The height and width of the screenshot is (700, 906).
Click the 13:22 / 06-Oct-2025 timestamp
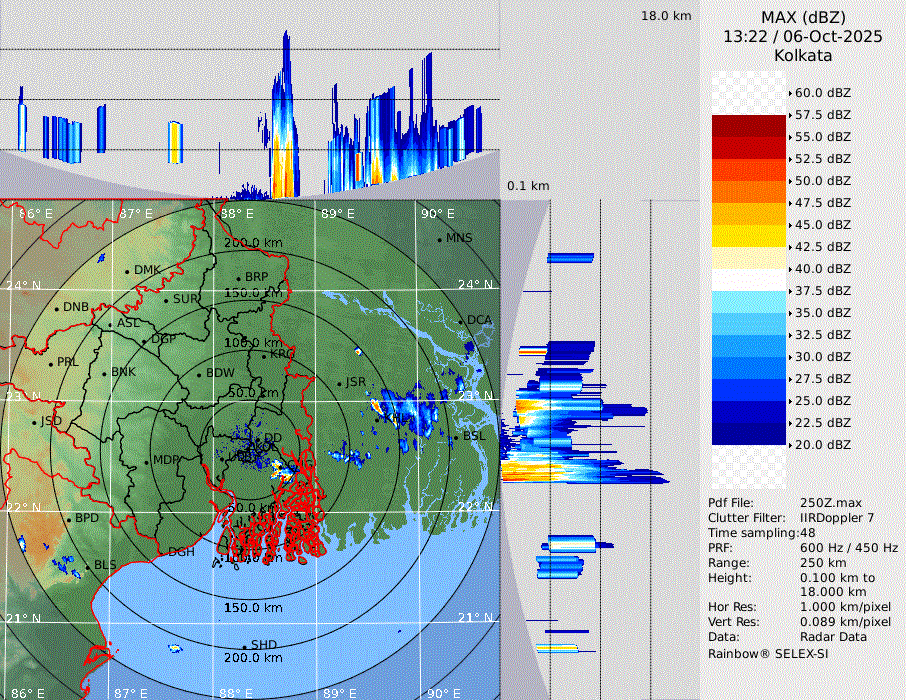[x=803, y=36]
